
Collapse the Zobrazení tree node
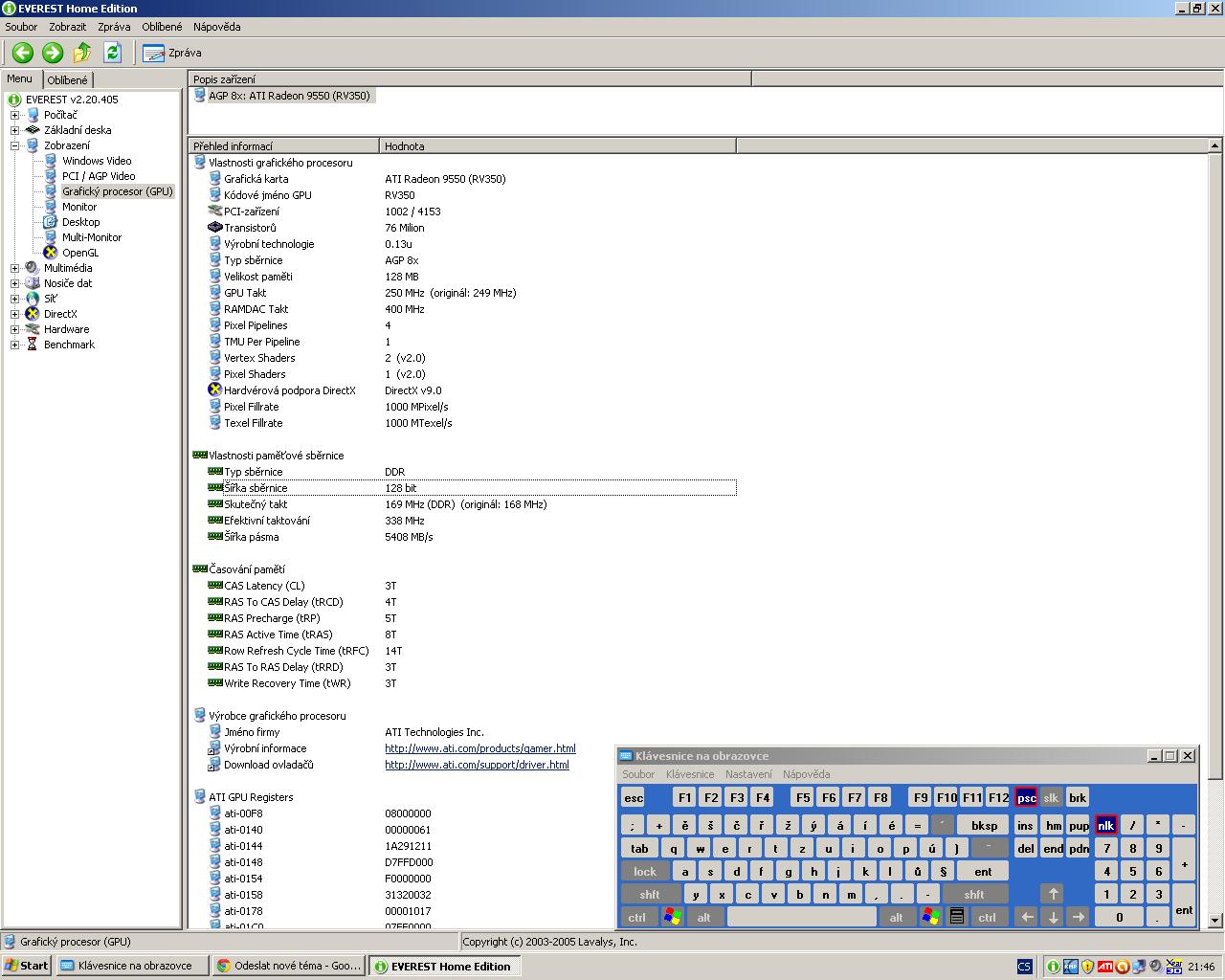15,145
